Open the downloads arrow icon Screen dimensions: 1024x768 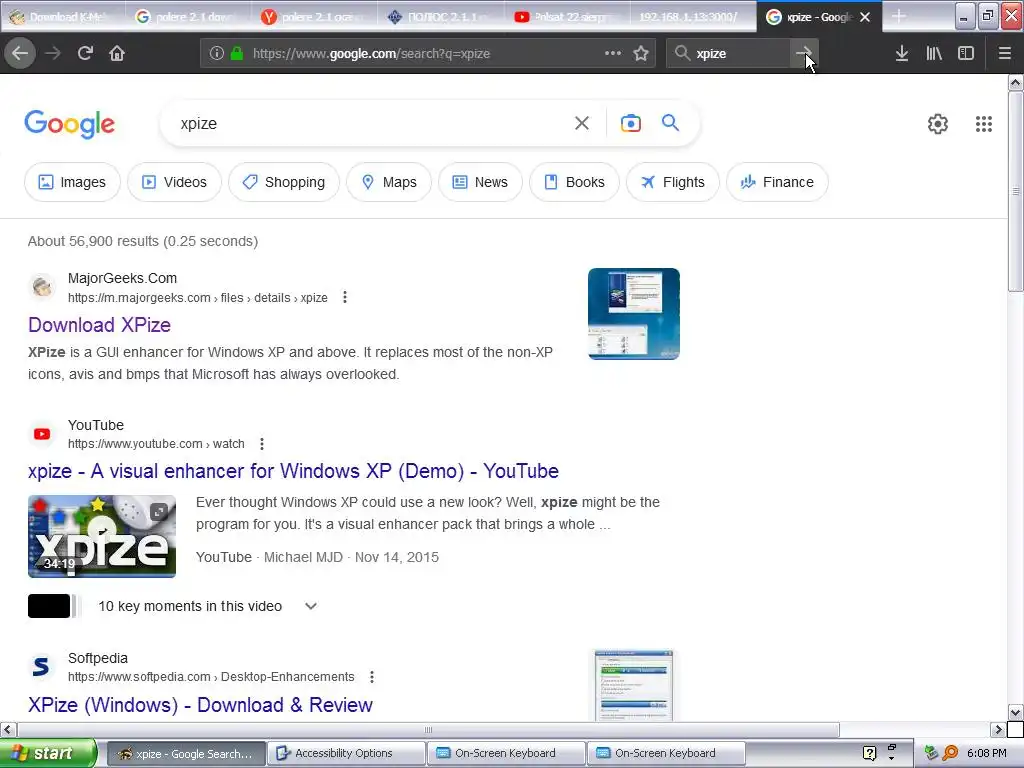click(x=901, y=53)
